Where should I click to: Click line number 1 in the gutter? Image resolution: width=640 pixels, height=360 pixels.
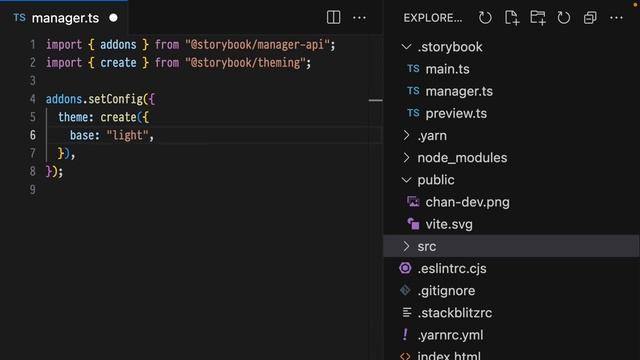coord(33,44)
